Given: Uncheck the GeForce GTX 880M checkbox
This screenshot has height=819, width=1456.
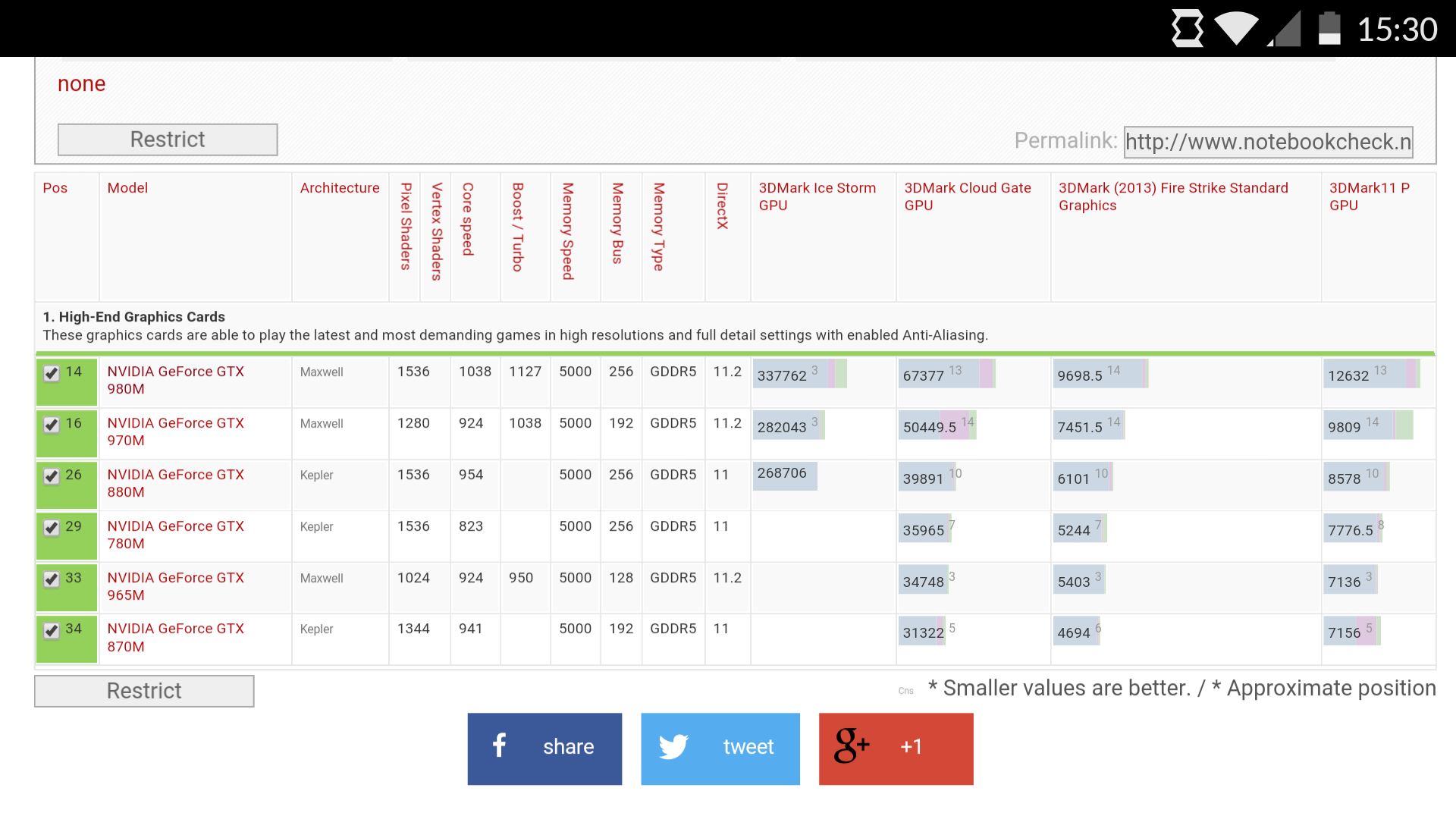Looking at the screenshot, I should click(x=52, y=476).
